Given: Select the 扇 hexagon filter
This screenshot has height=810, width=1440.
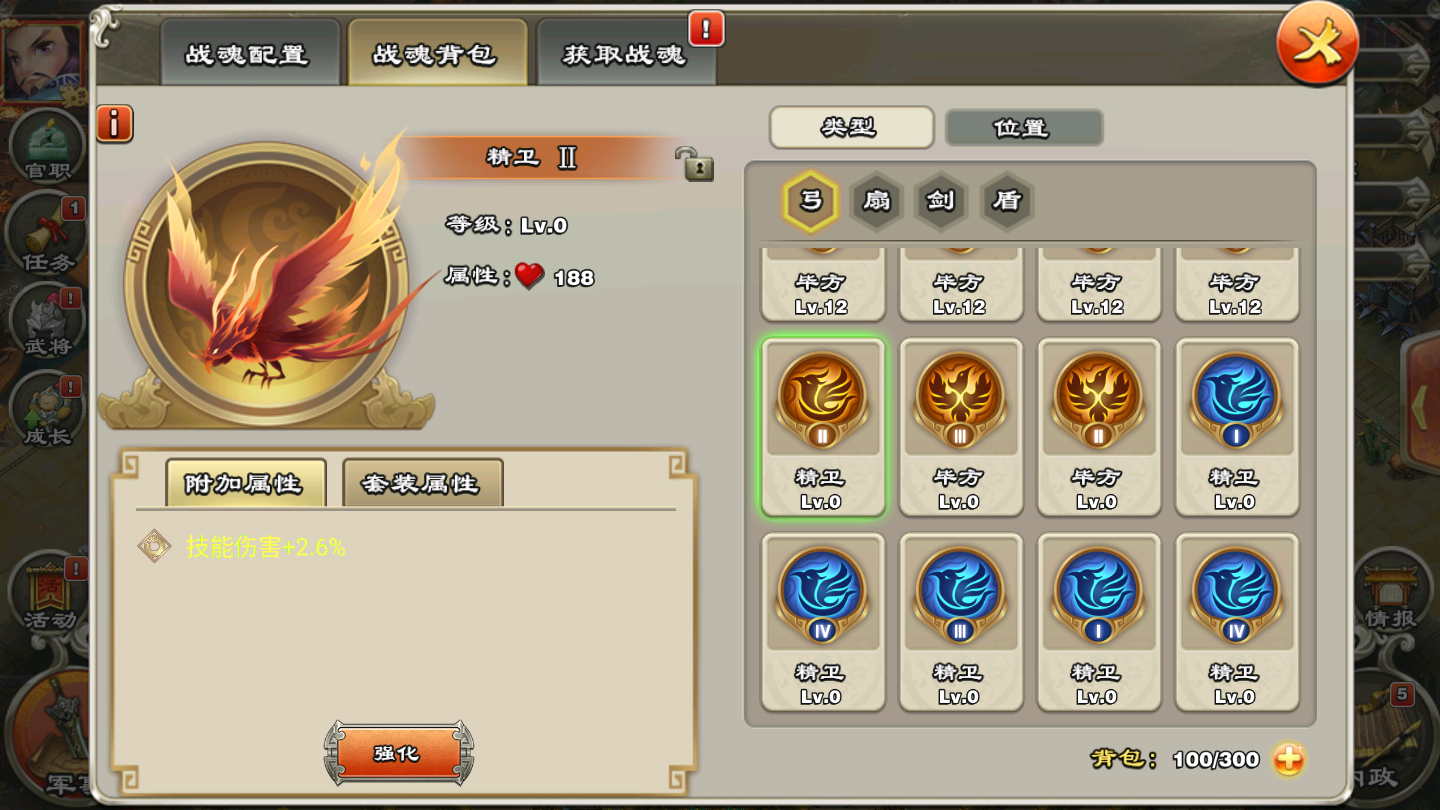Looking at the screenshot, I should [x=876, y=201].
